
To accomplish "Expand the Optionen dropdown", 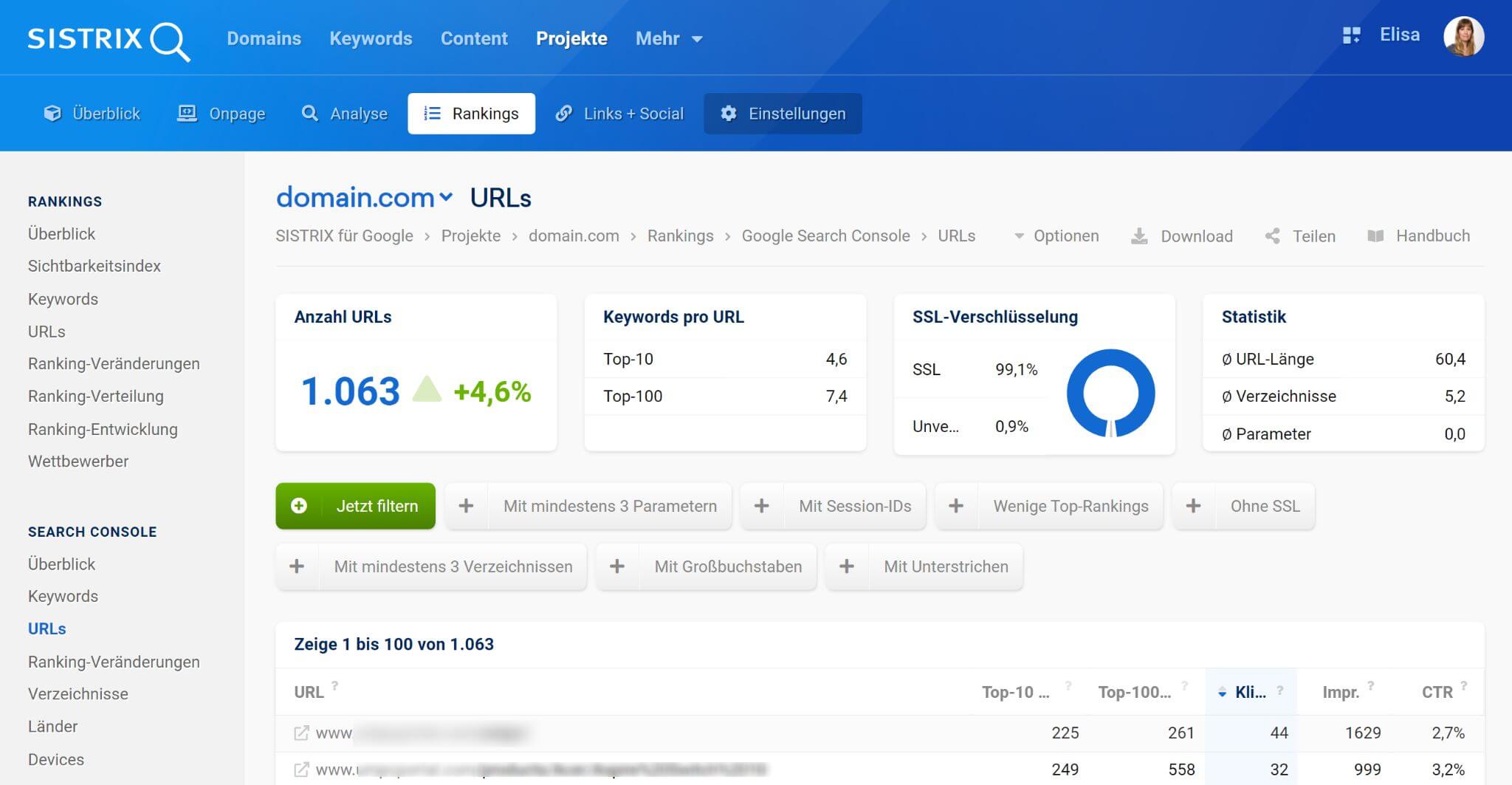I will 1056,236.
